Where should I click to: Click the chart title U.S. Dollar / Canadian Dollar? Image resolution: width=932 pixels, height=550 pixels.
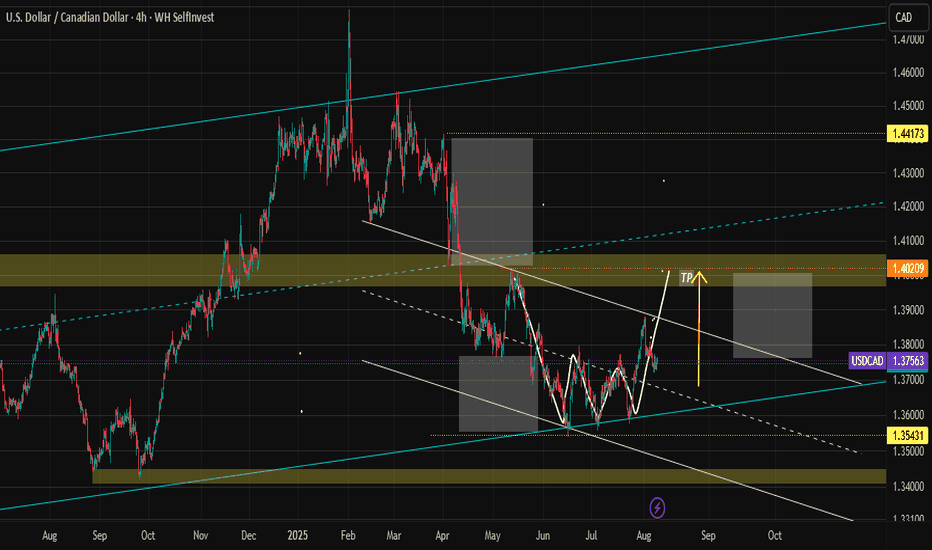click(x=68, y=17)
